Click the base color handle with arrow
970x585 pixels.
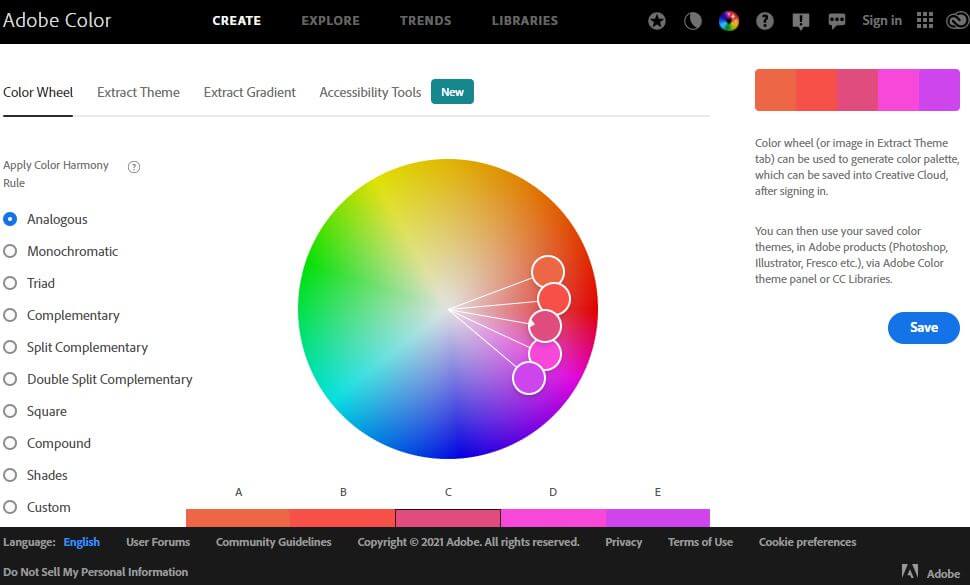544,326
